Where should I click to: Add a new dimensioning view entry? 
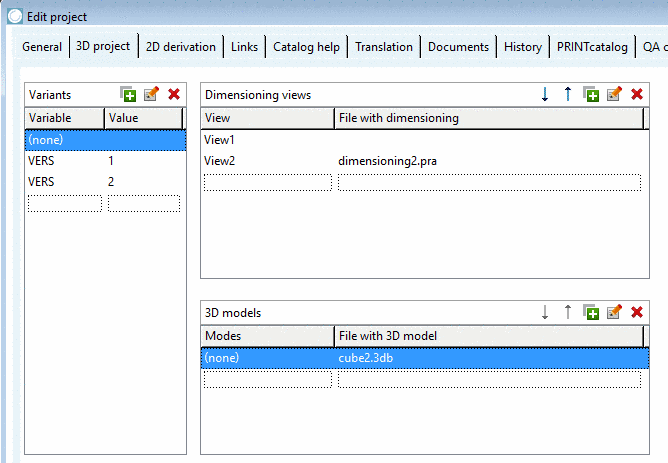[591, 94]
